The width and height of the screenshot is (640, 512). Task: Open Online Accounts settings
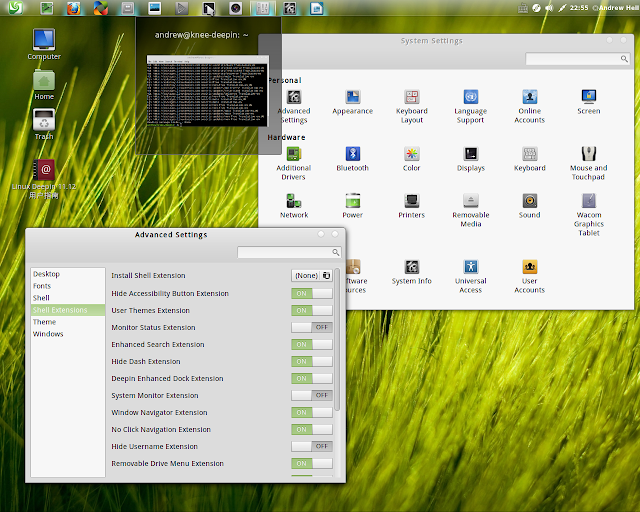(x=529, y=98)
